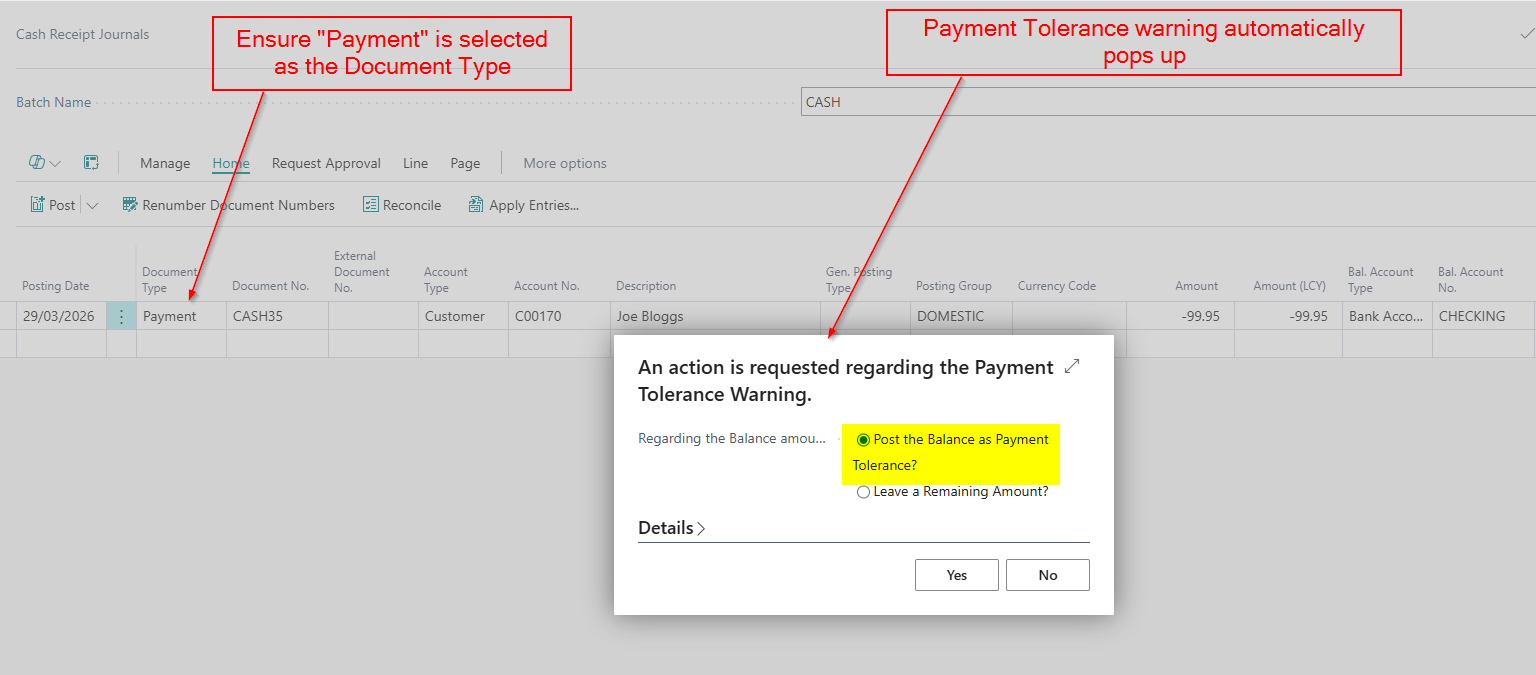Expand the Details section in the dialog
The width and height of the screenshot is (1536, 675).
point(671,528)
